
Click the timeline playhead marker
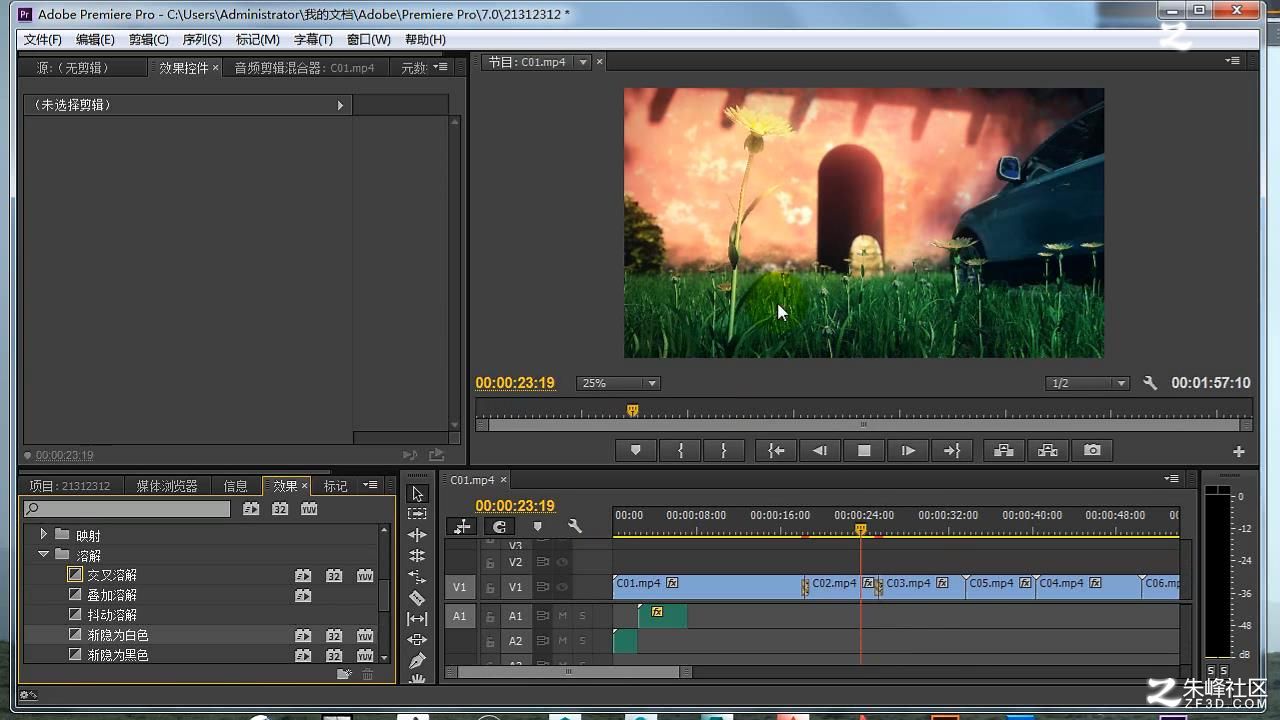click(x=860, y=529)
